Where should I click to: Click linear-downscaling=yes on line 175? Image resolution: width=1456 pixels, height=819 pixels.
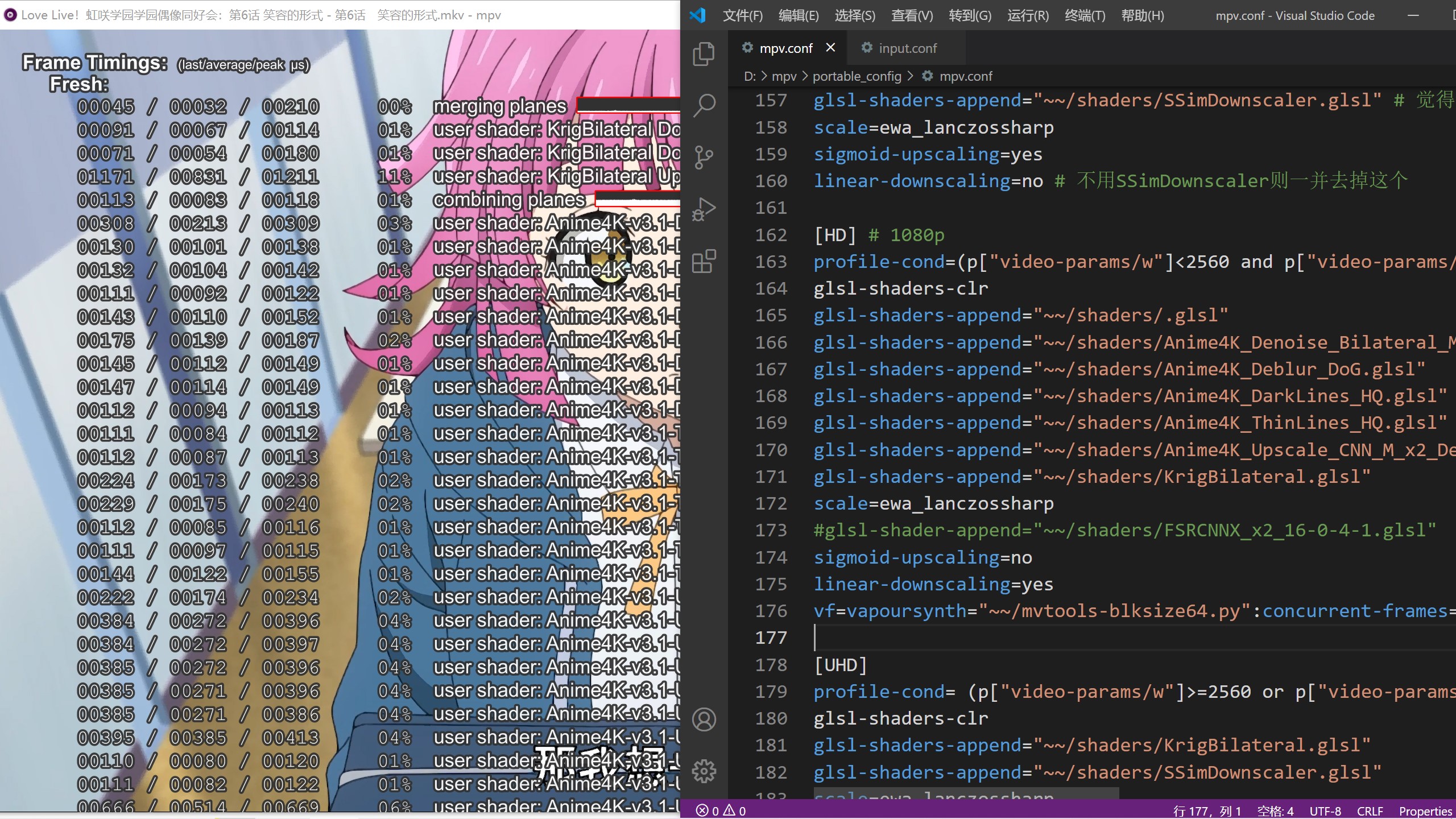pyautogui.click(x=933, y=584)
